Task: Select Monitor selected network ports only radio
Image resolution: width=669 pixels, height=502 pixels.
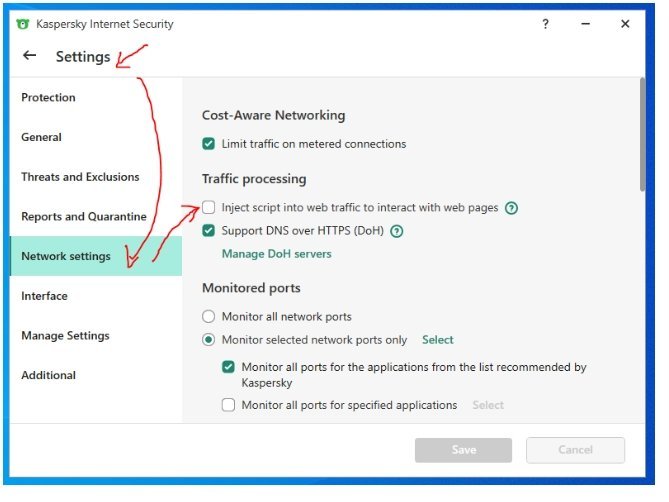Action: coord(209,340)
